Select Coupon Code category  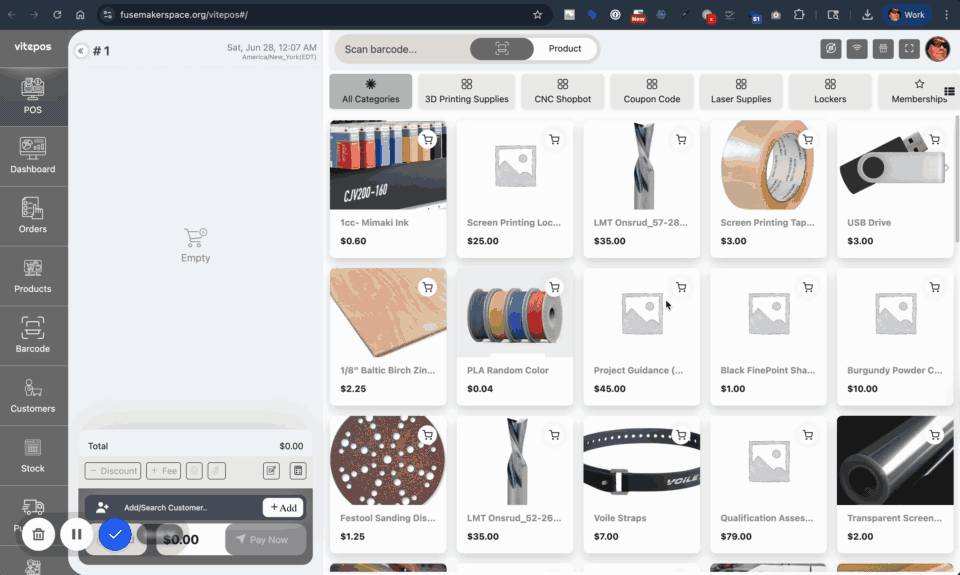pos(652,91)
